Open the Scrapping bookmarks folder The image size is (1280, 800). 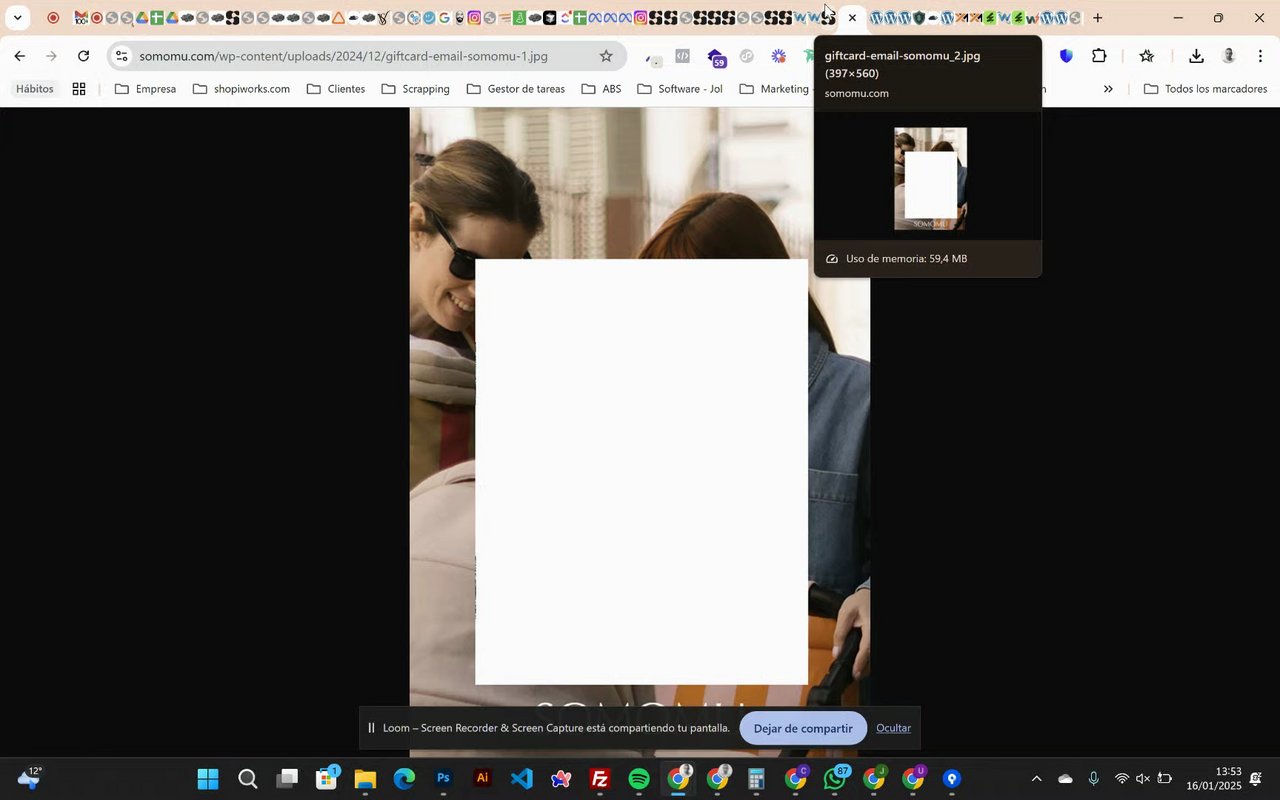415,89
